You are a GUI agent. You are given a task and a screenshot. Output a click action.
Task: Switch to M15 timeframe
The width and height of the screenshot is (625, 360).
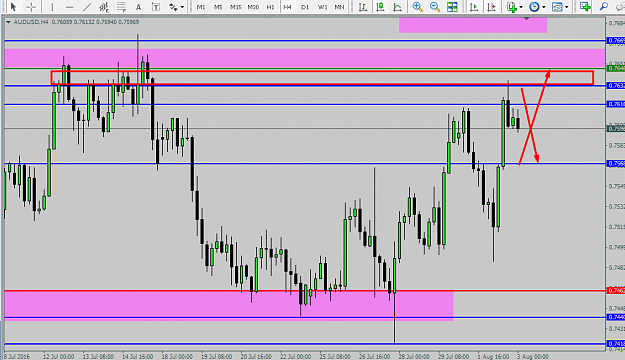pos(236,7)
